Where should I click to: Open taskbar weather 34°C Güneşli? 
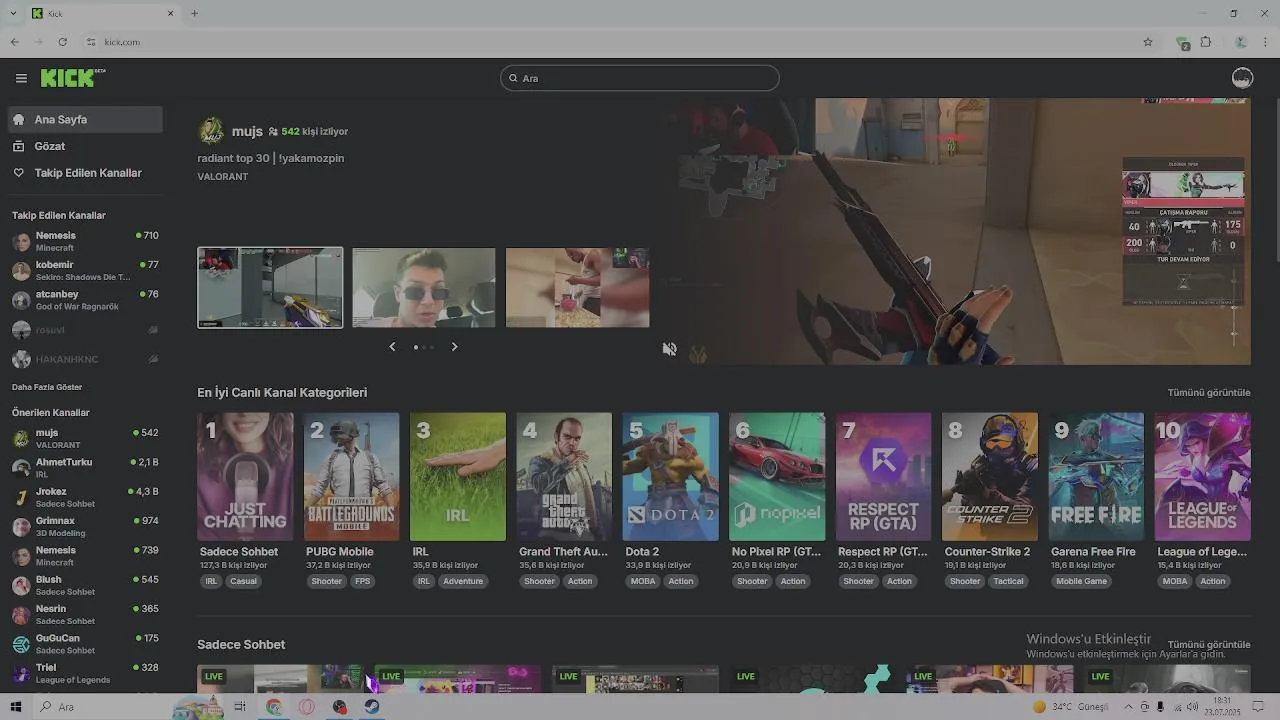click(x=1072, y=707)
